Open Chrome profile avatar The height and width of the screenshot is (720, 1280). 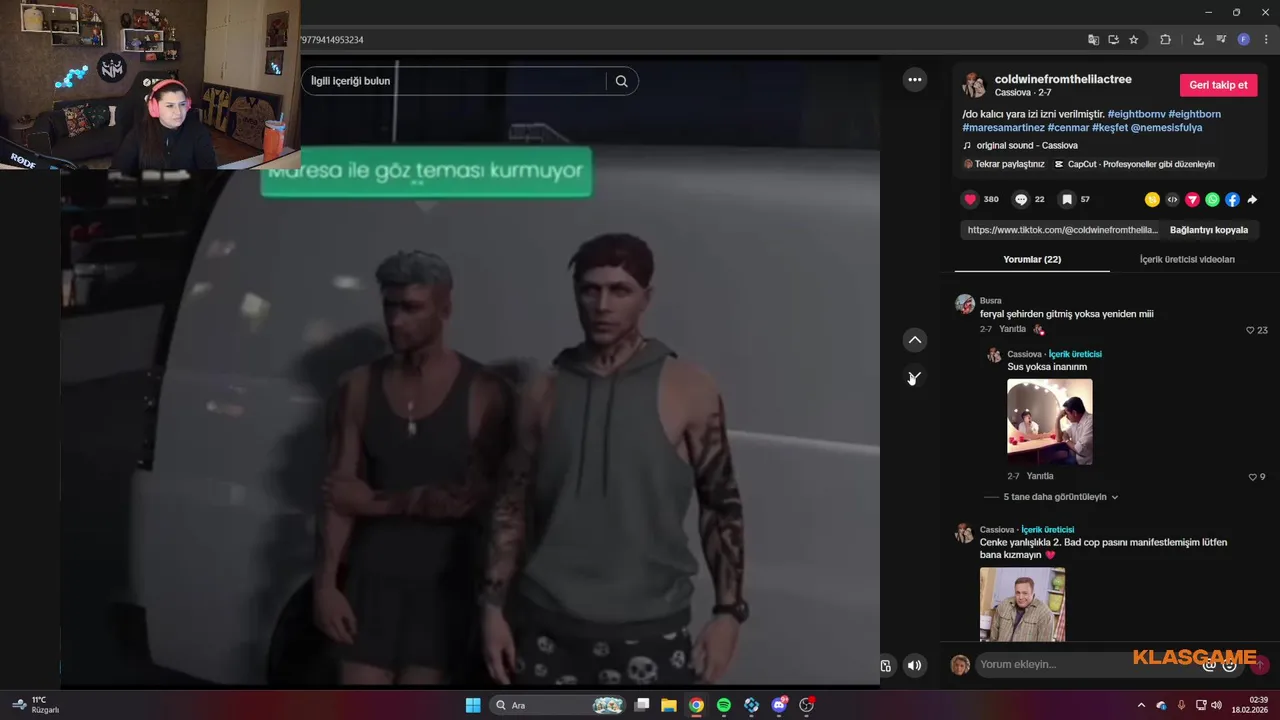click(x=1244, y=40)
